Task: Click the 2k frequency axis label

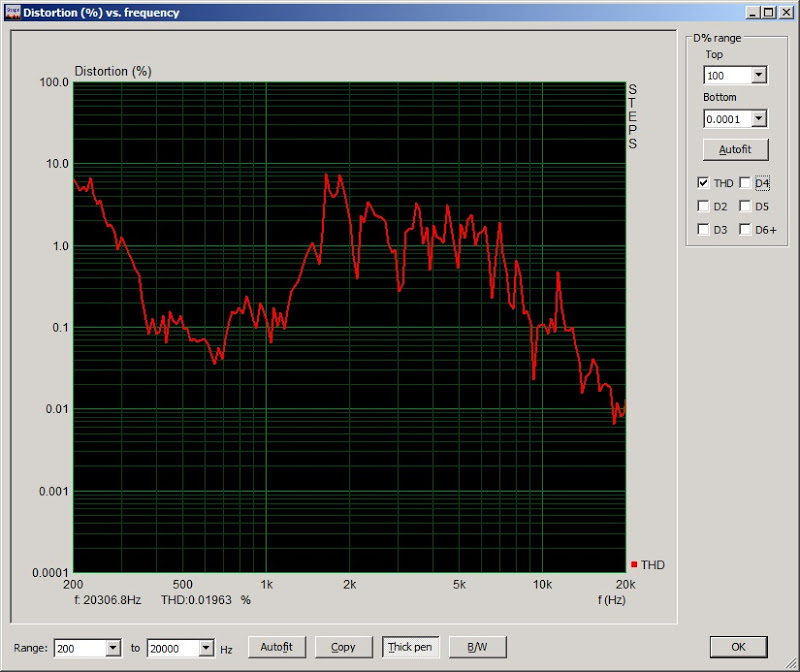Action: [x=349, y=584]
